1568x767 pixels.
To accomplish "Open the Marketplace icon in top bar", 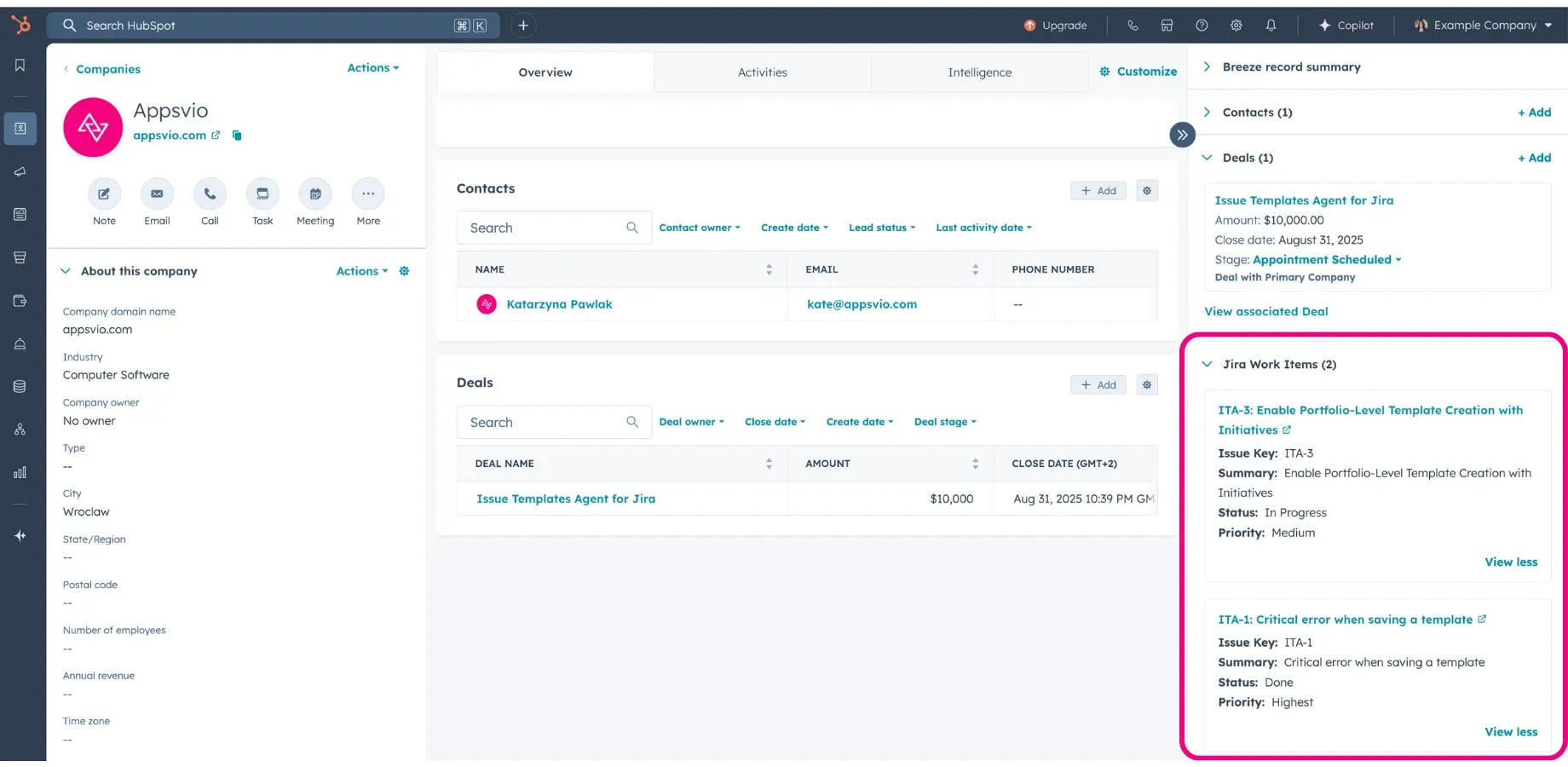I will [1167, 26].
